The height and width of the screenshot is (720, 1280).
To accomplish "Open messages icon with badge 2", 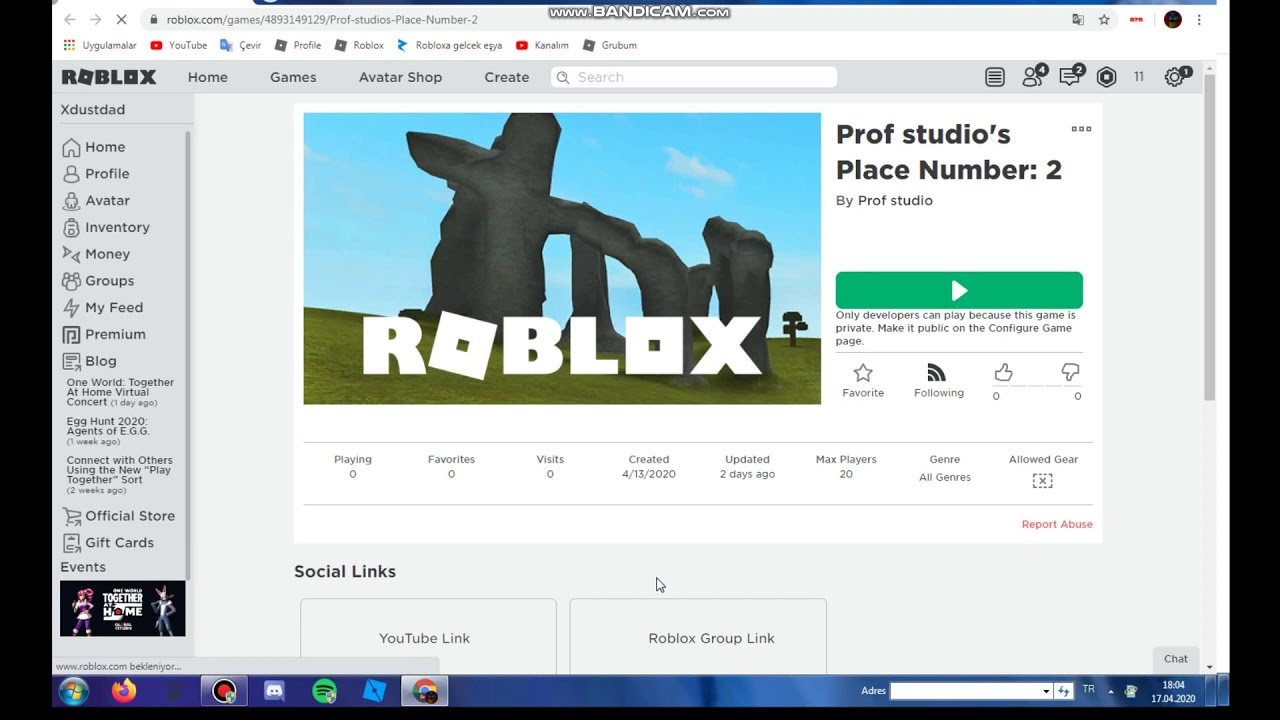I will click(x=1070, y=76).
